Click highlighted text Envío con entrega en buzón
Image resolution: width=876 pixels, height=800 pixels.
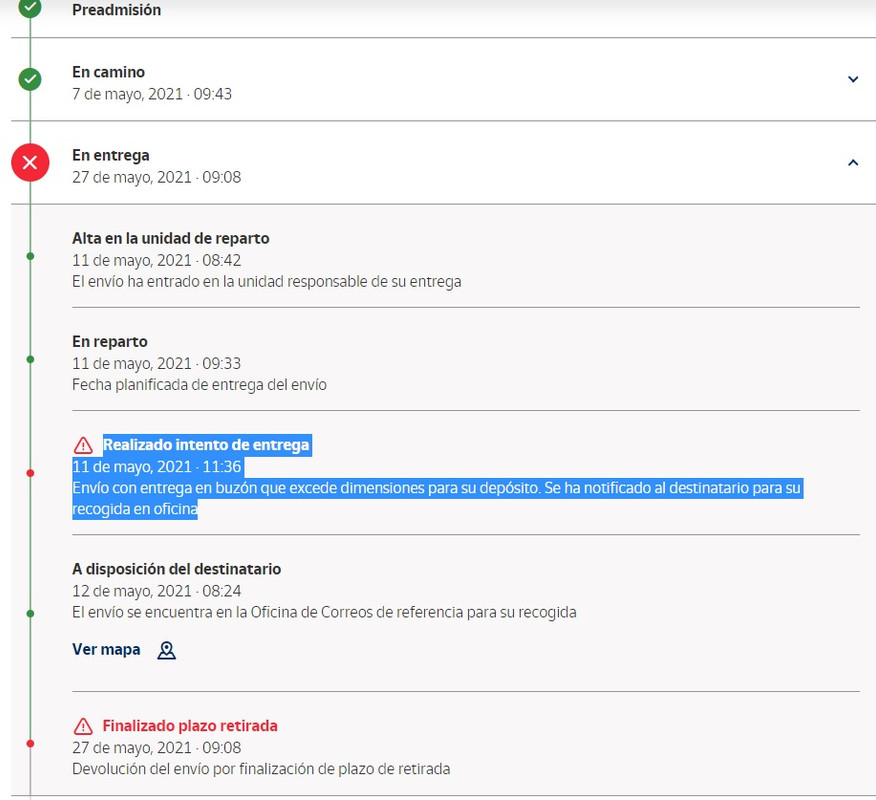(x=436, y=498)
